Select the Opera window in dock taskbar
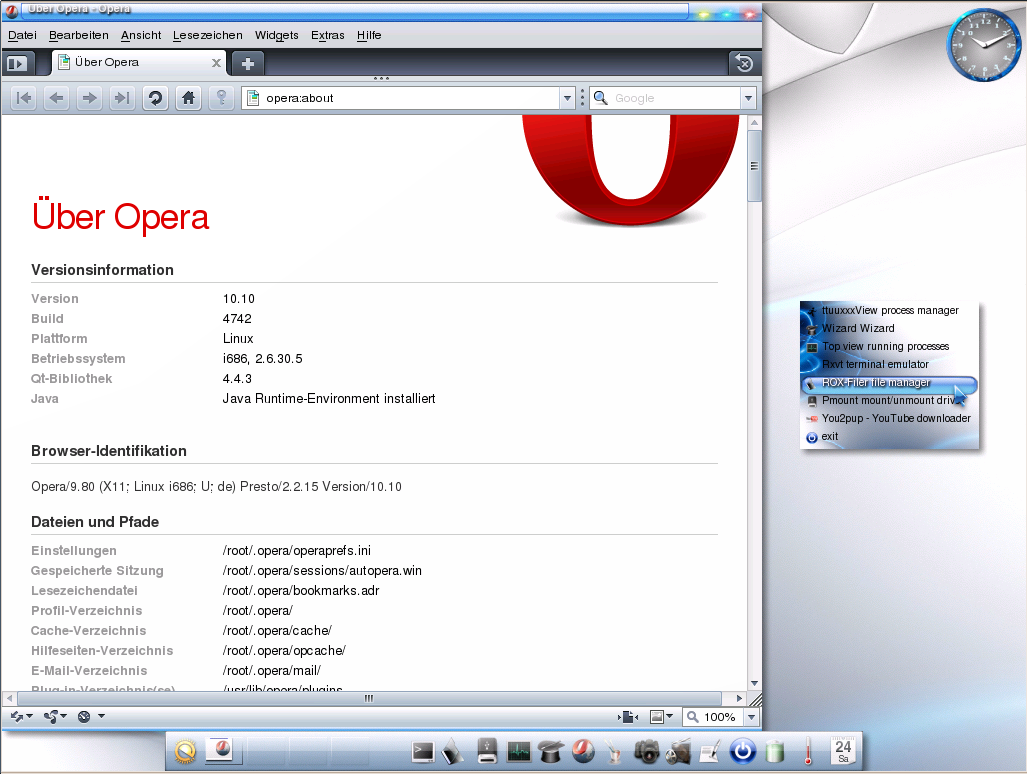 [223, 750]
